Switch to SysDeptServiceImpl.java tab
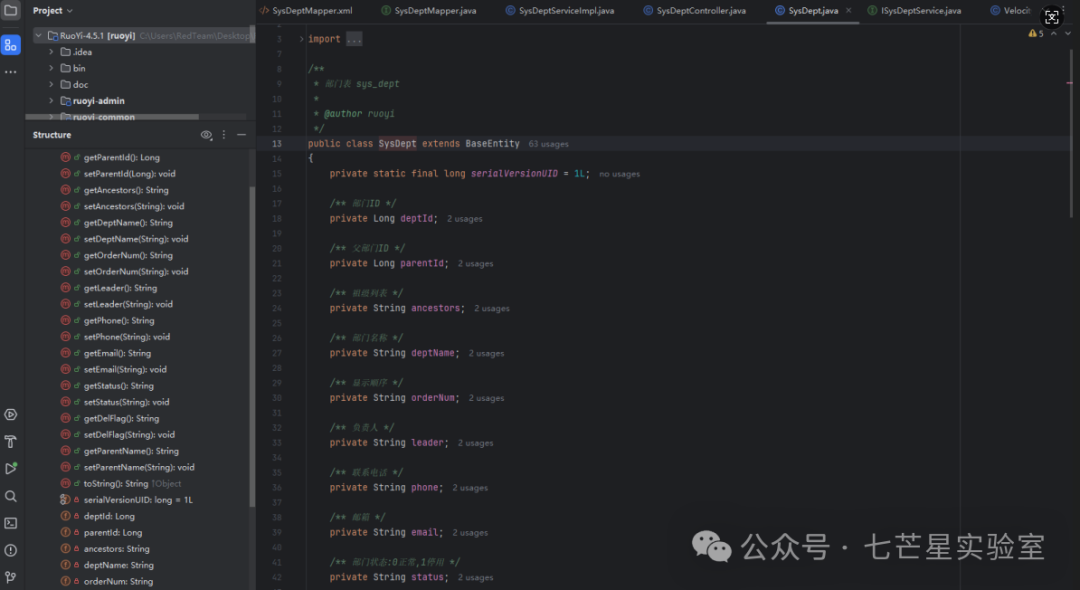1080x590 pixels. pyautogui.click(x=560, y=10)
